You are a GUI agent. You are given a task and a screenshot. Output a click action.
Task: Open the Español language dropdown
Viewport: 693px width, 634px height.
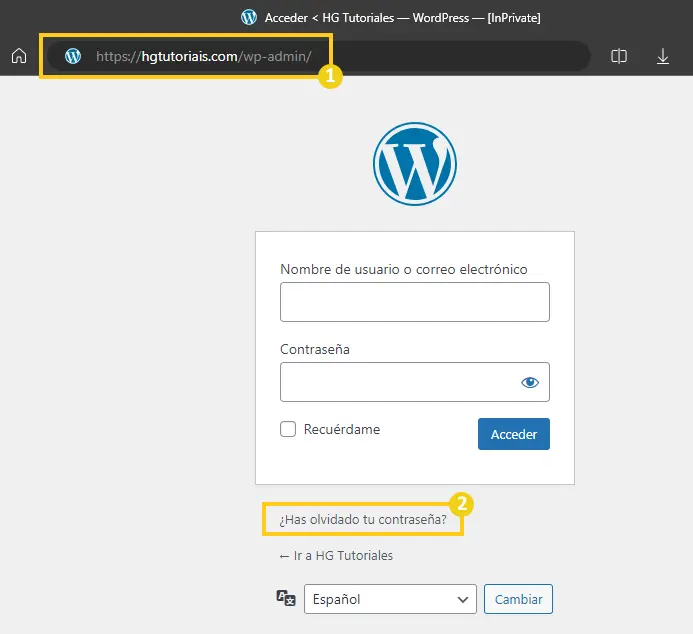390,599
